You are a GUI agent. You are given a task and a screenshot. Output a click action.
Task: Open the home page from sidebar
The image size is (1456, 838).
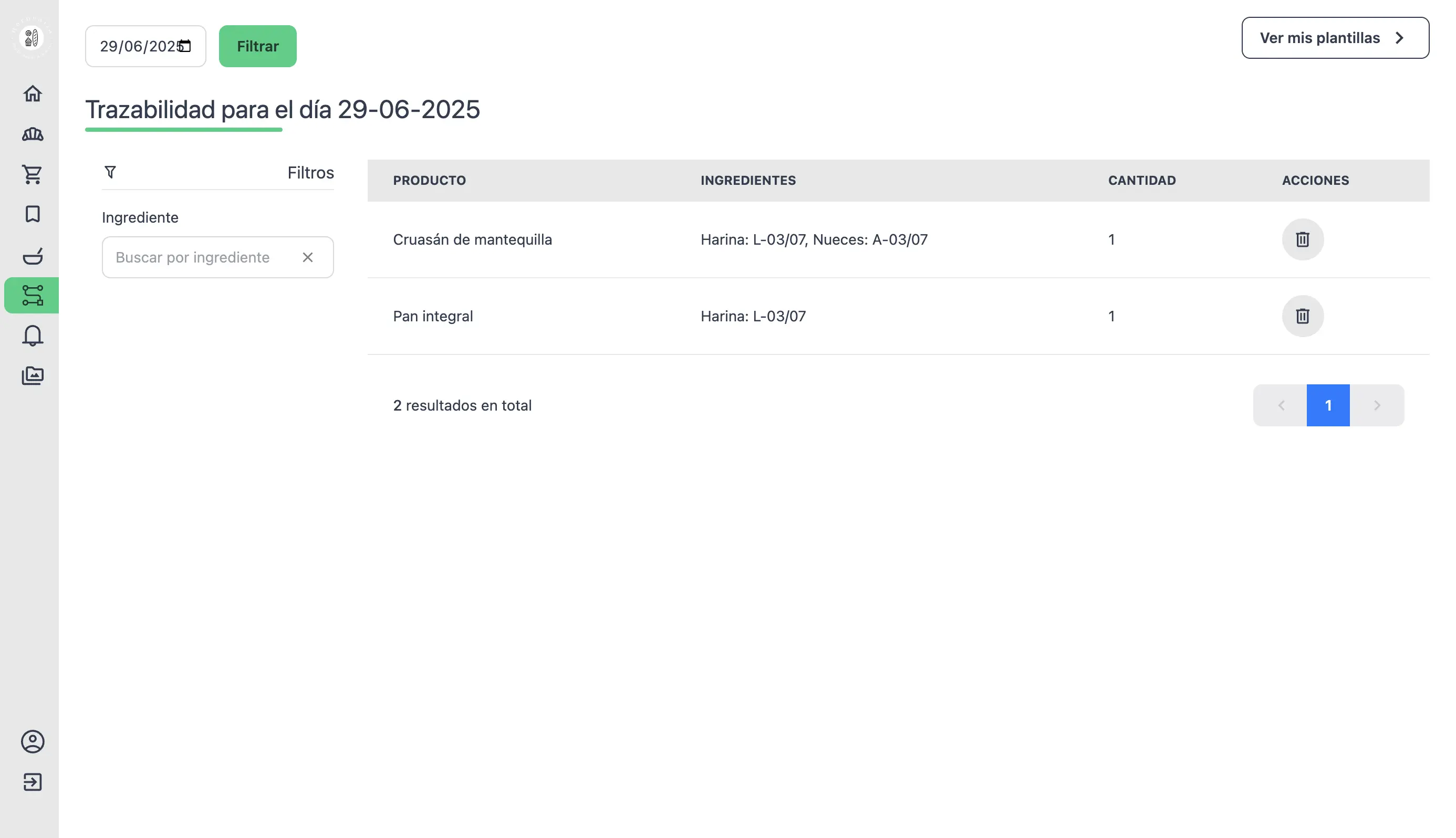coord(32,93)
